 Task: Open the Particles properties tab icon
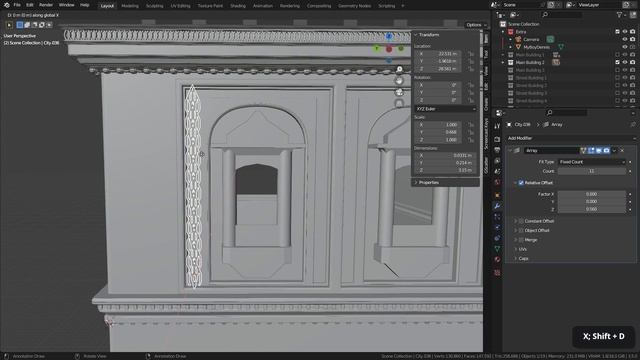click(x=497, y=217)
